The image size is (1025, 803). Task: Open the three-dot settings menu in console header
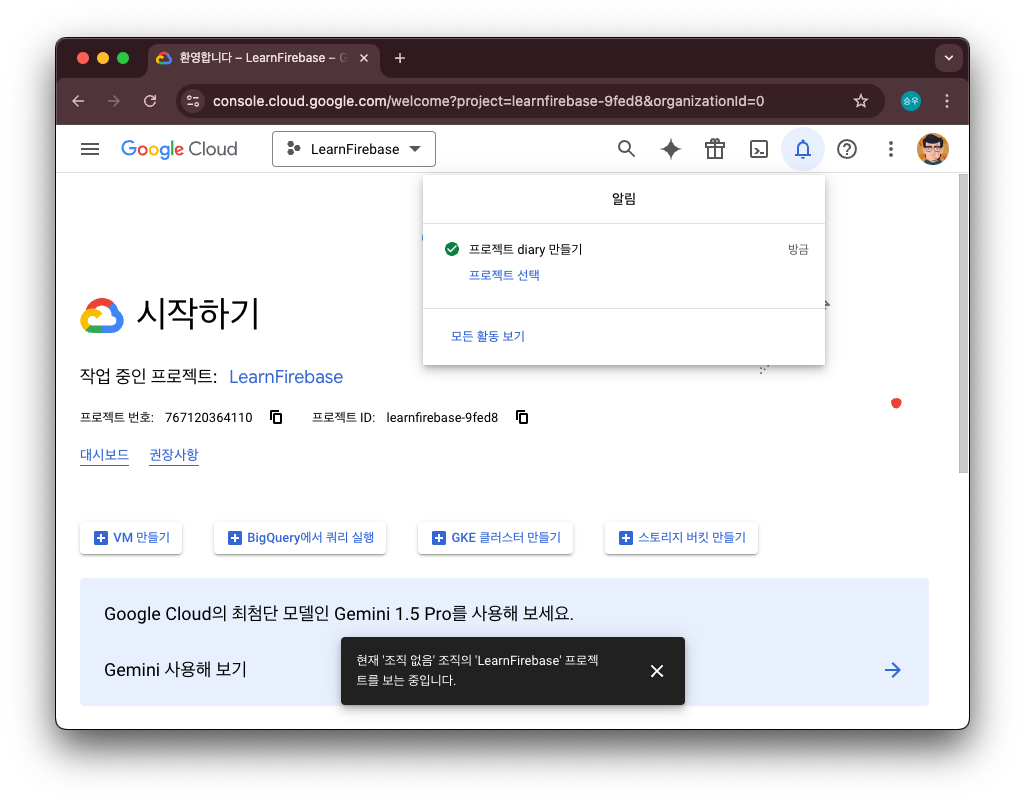click(890, 149)
